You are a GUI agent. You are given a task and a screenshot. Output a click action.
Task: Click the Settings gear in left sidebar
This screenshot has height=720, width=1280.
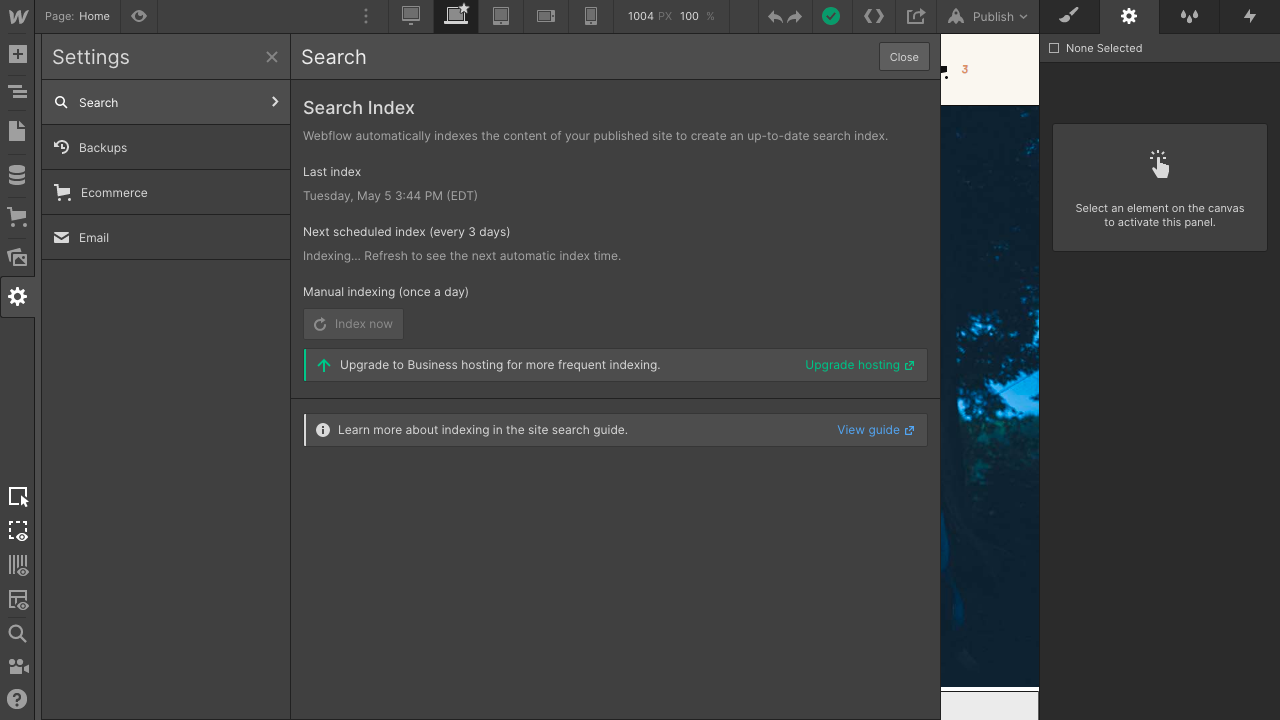coord(17,297)
